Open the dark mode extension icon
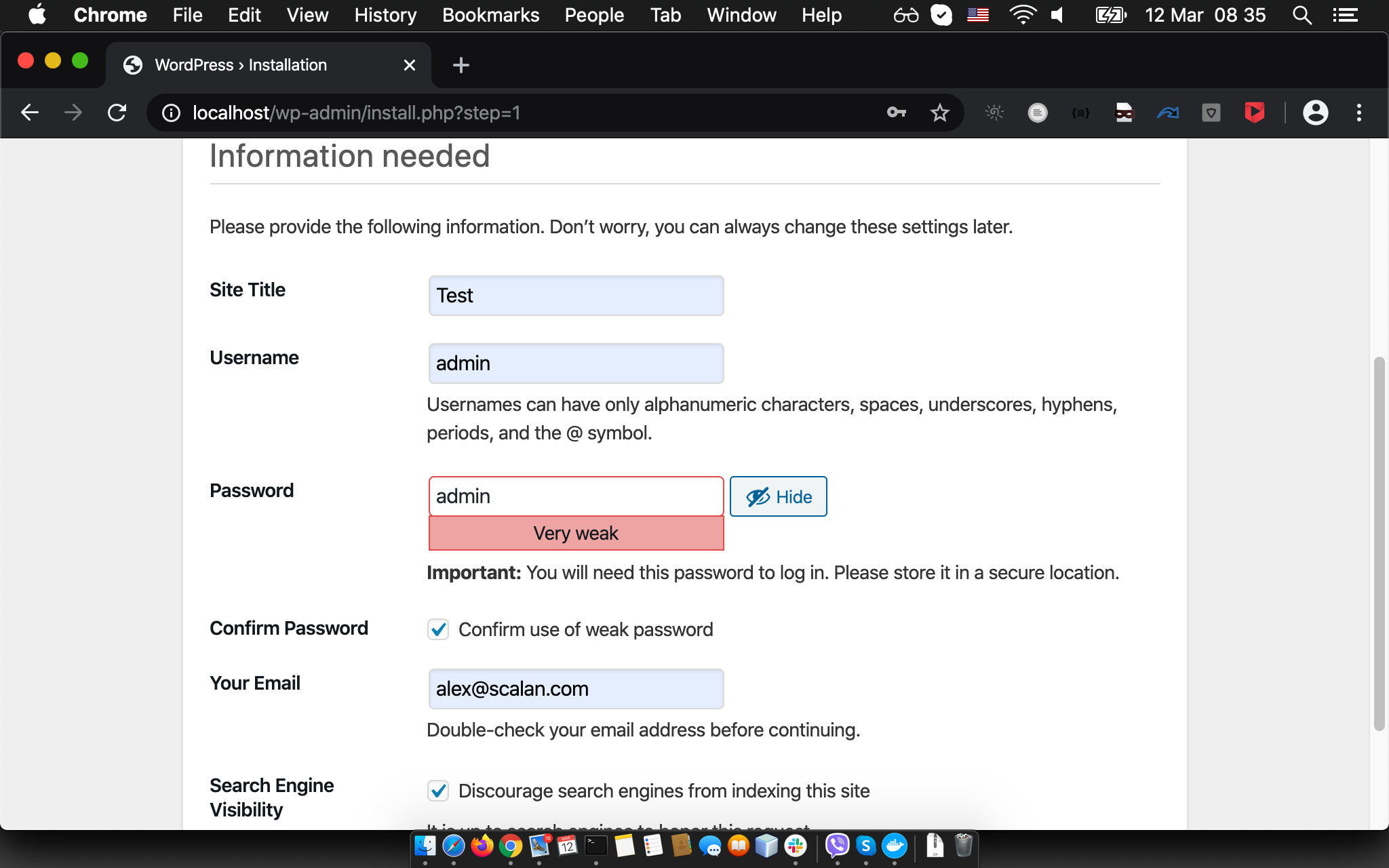 pyautogui.click(x=994, y=113)
